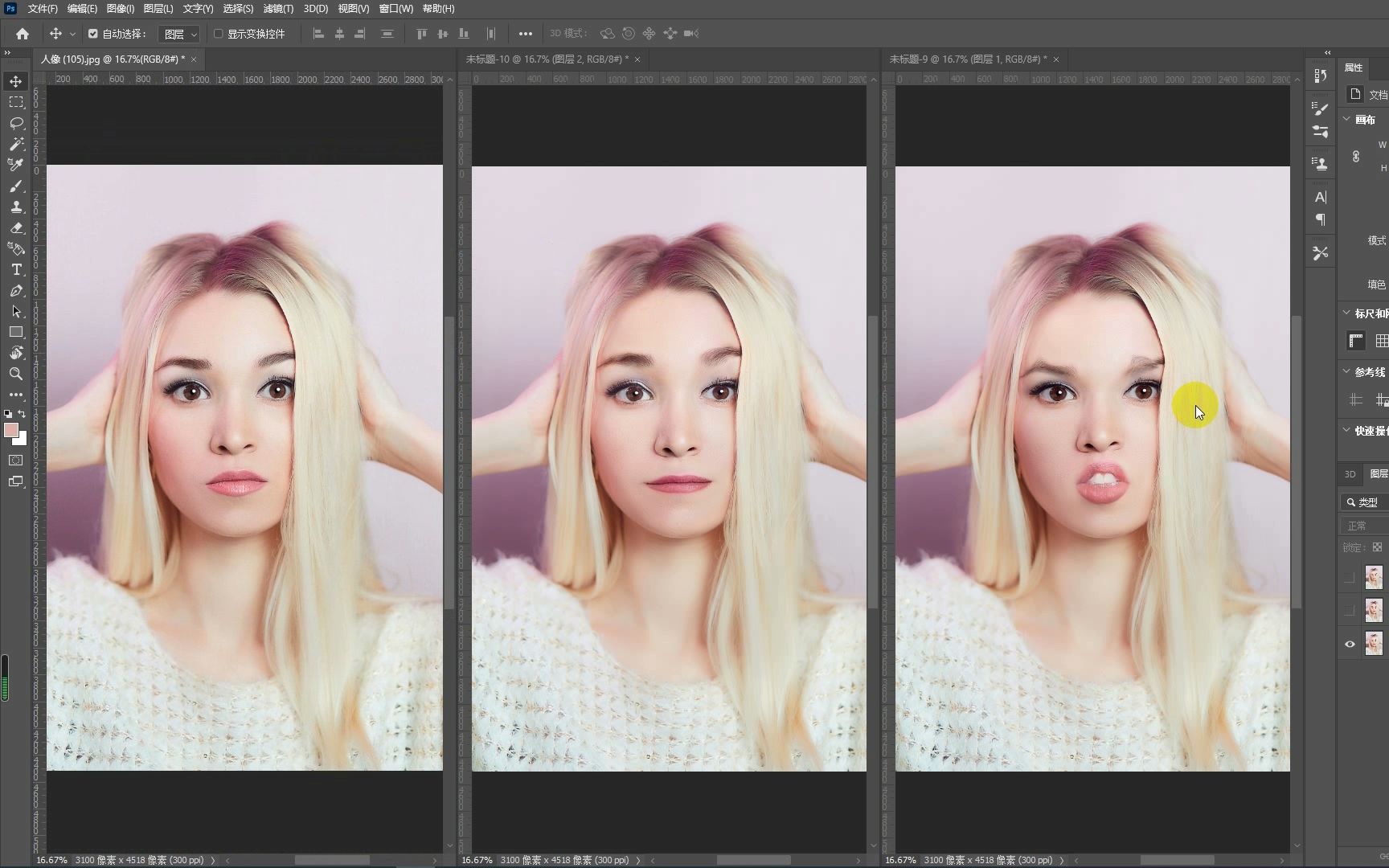Select the Eraser tool
The width and height of the screenshot is (1389, 868).
pos(15,227)
